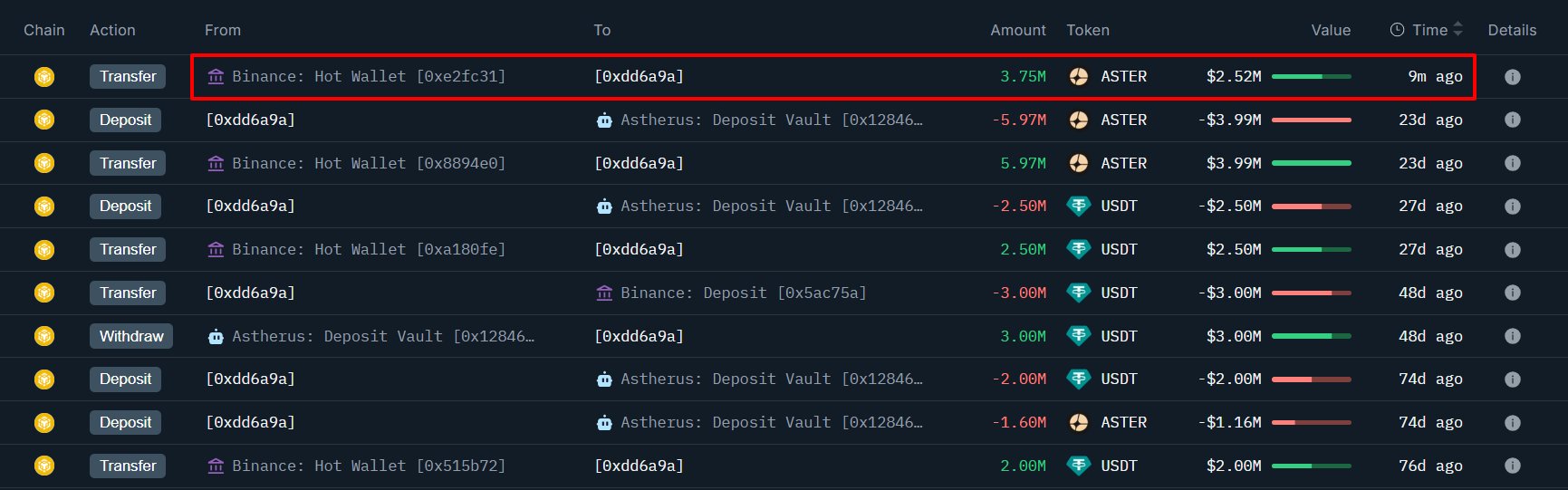
Task: Click the Value column header
Action: (1331, 30)
